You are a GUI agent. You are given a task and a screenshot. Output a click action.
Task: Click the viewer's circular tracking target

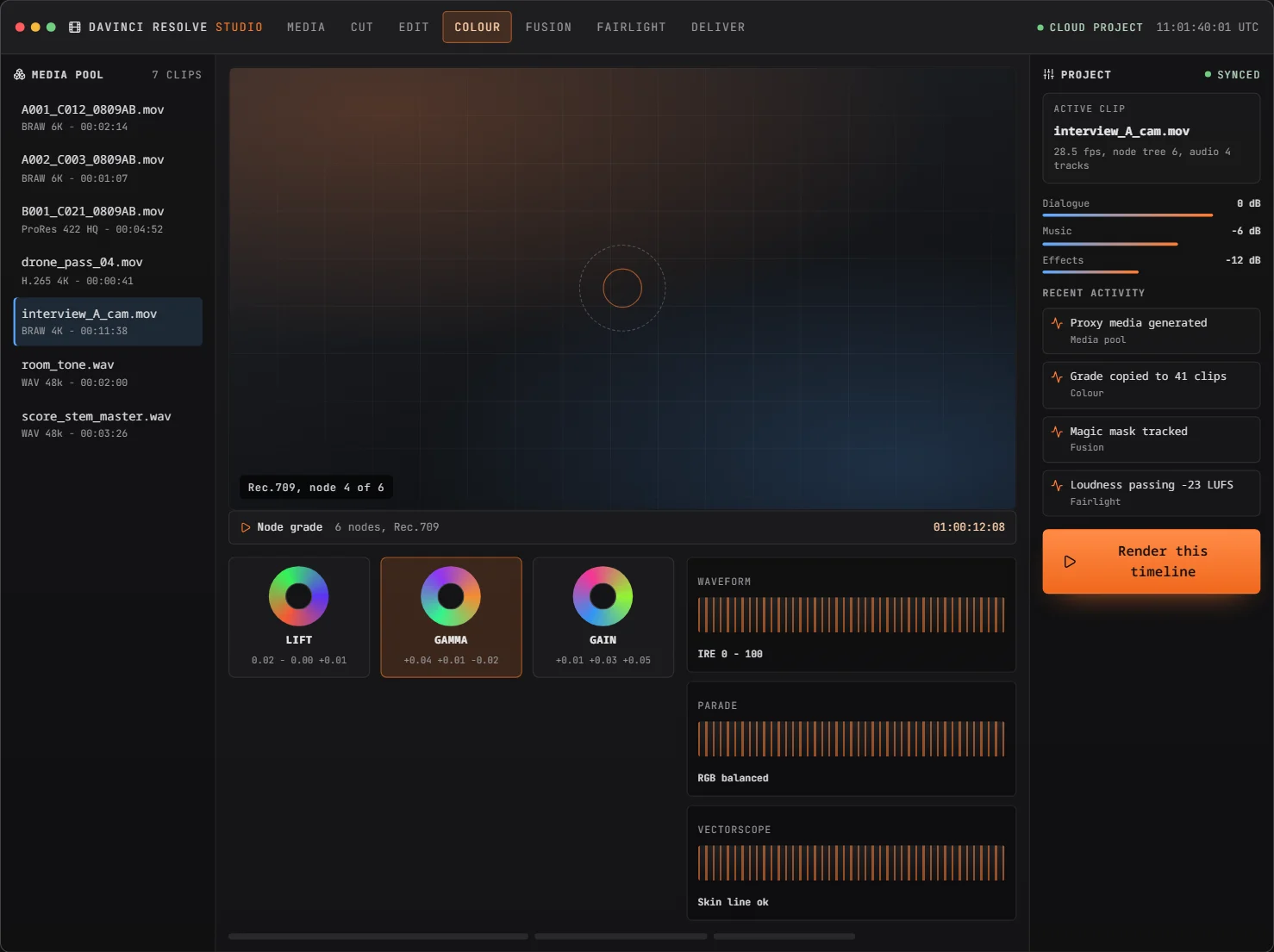(622, 289)
